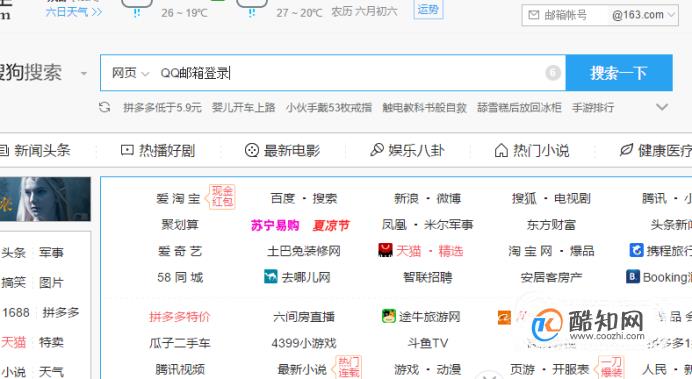
Task: Open 百度 link
Action: [283, 199]
